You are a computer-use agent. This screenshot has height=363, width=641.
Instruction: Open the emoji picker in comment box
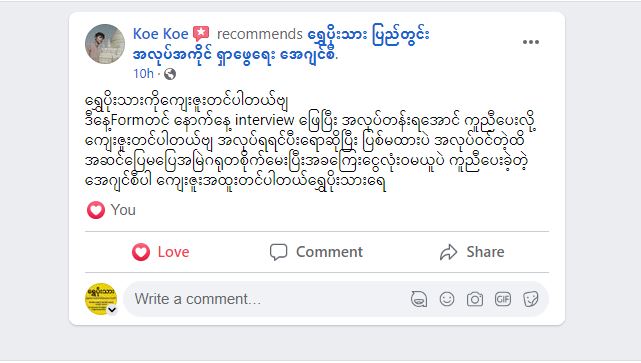[447, 299]
